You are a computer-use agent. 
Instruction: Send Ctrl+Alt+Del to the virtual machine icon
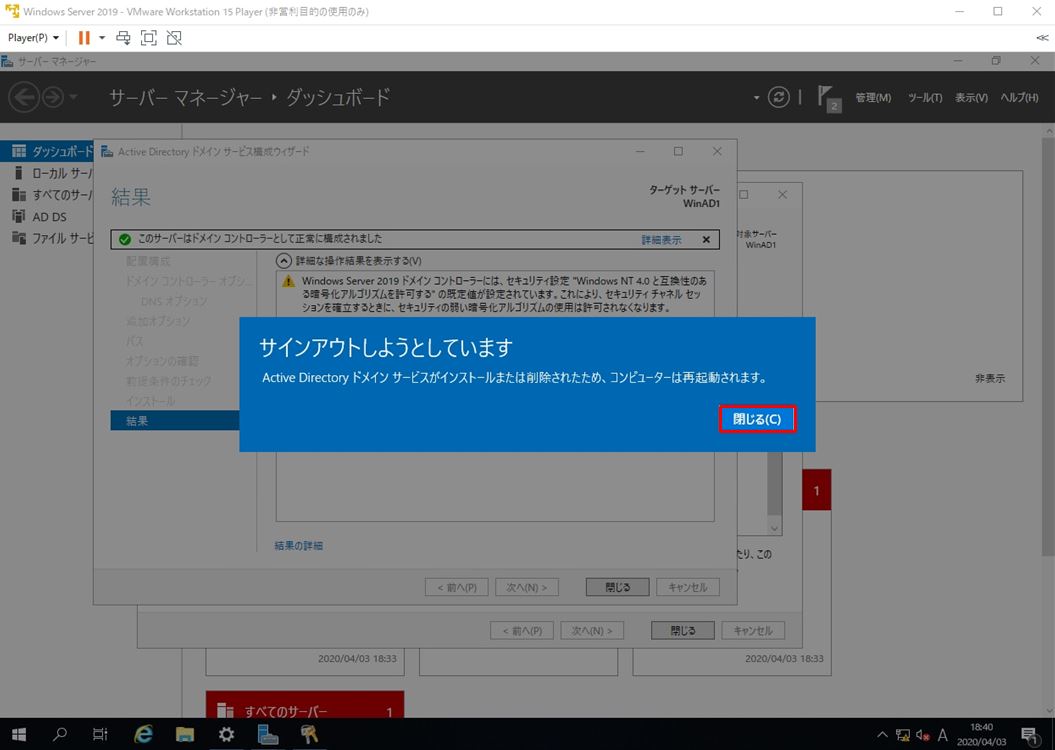[x=123, y=38]
